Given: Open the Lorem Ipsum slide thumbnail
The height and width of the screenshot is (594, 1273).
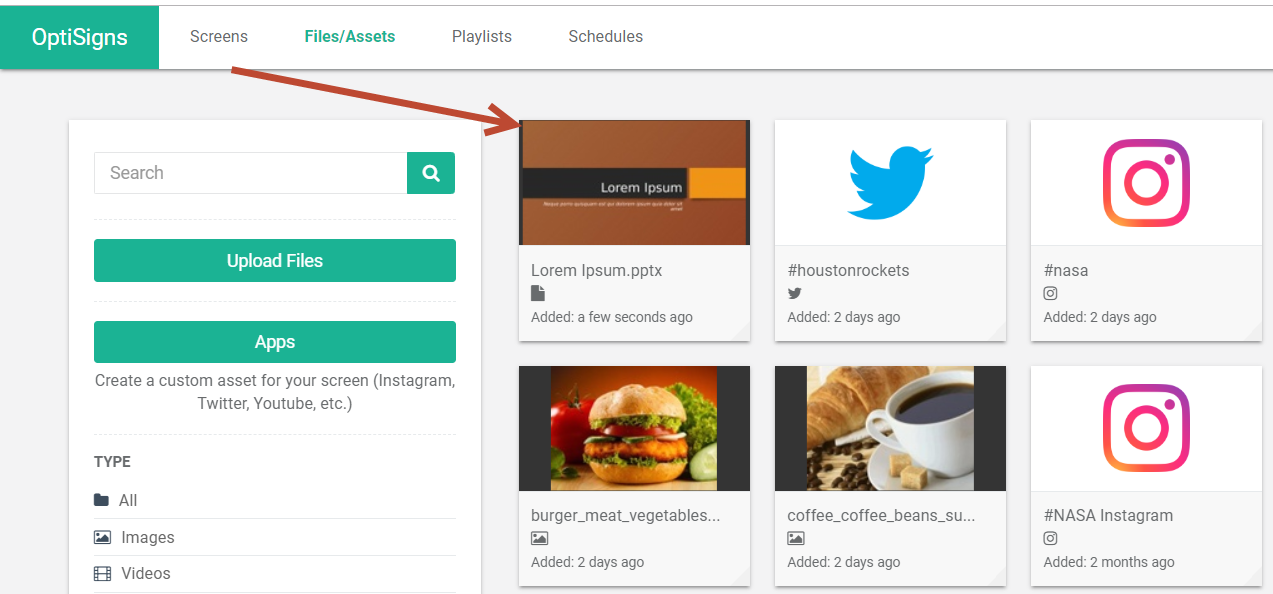Looking at the screenshot, I should point(634,182).
